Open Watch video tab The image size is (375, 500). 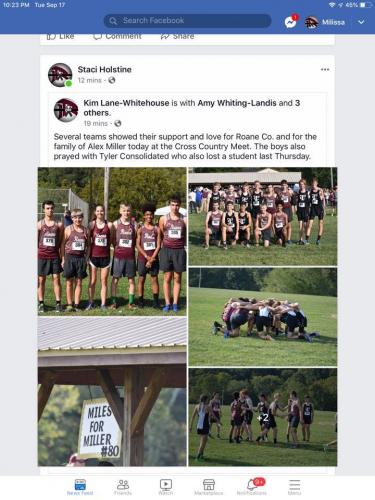[166, 487]
